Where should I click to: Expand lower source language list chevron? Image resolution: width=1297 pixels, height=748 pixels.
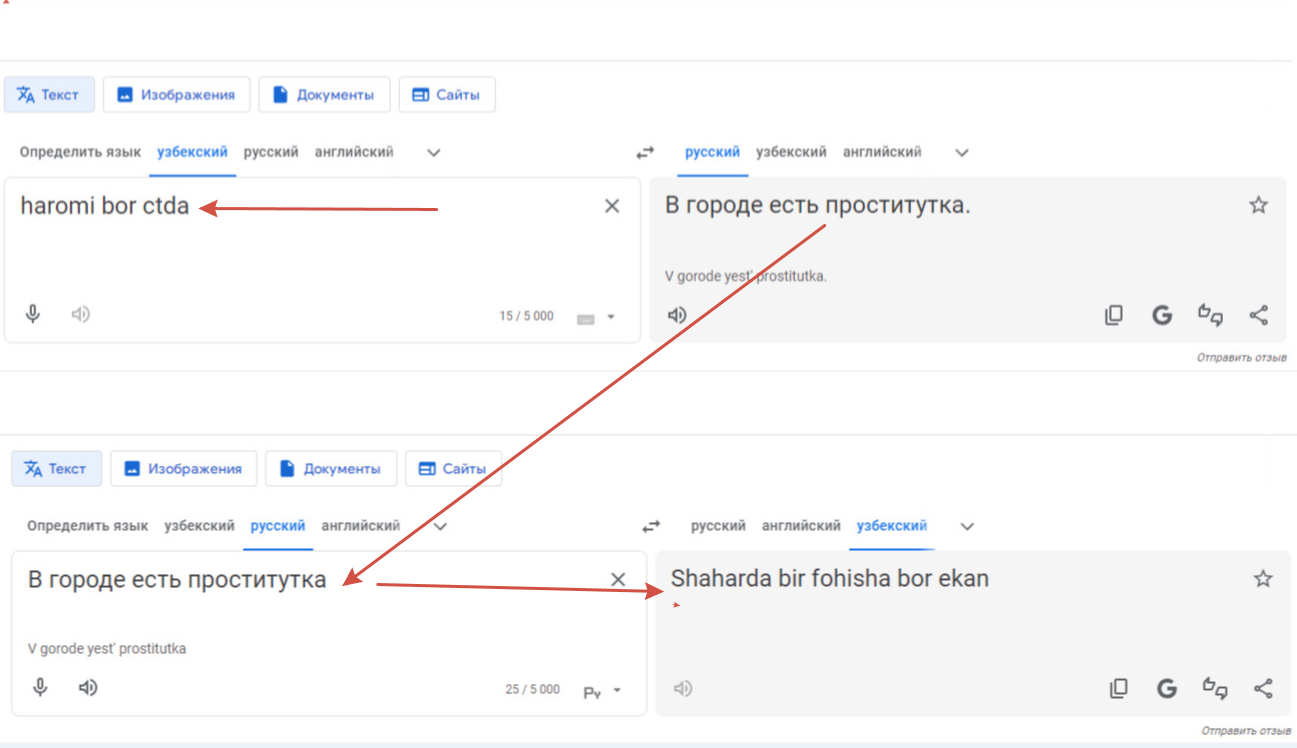440,526
